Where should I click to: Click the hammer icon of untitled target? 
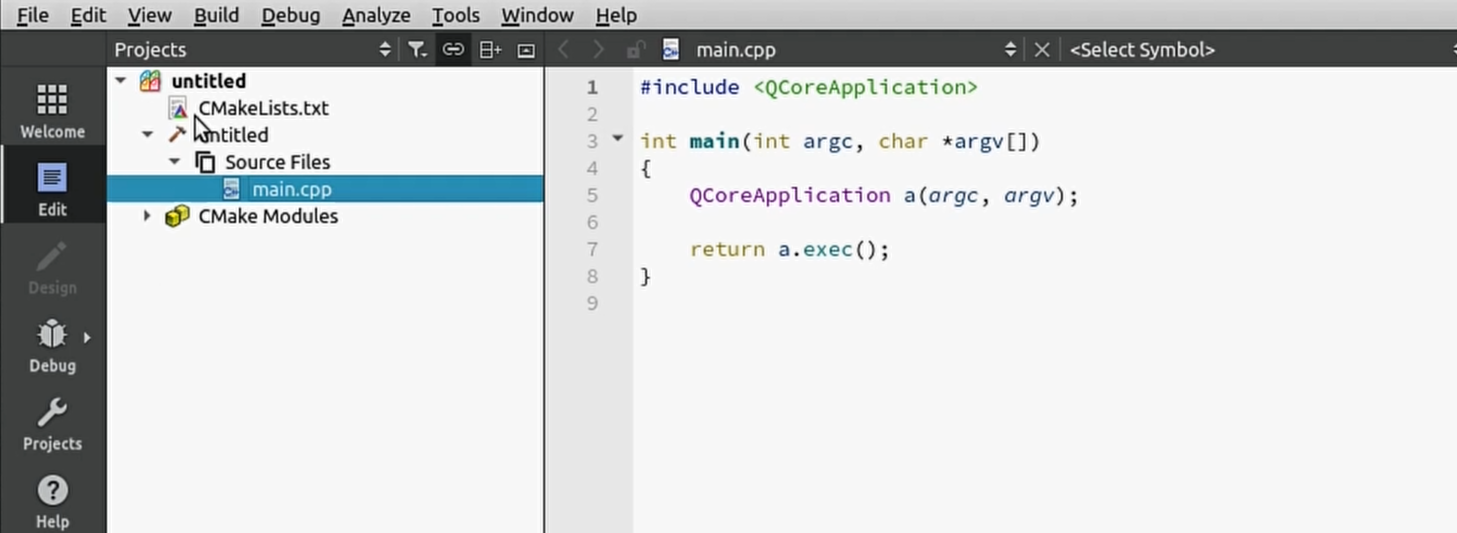177,134
